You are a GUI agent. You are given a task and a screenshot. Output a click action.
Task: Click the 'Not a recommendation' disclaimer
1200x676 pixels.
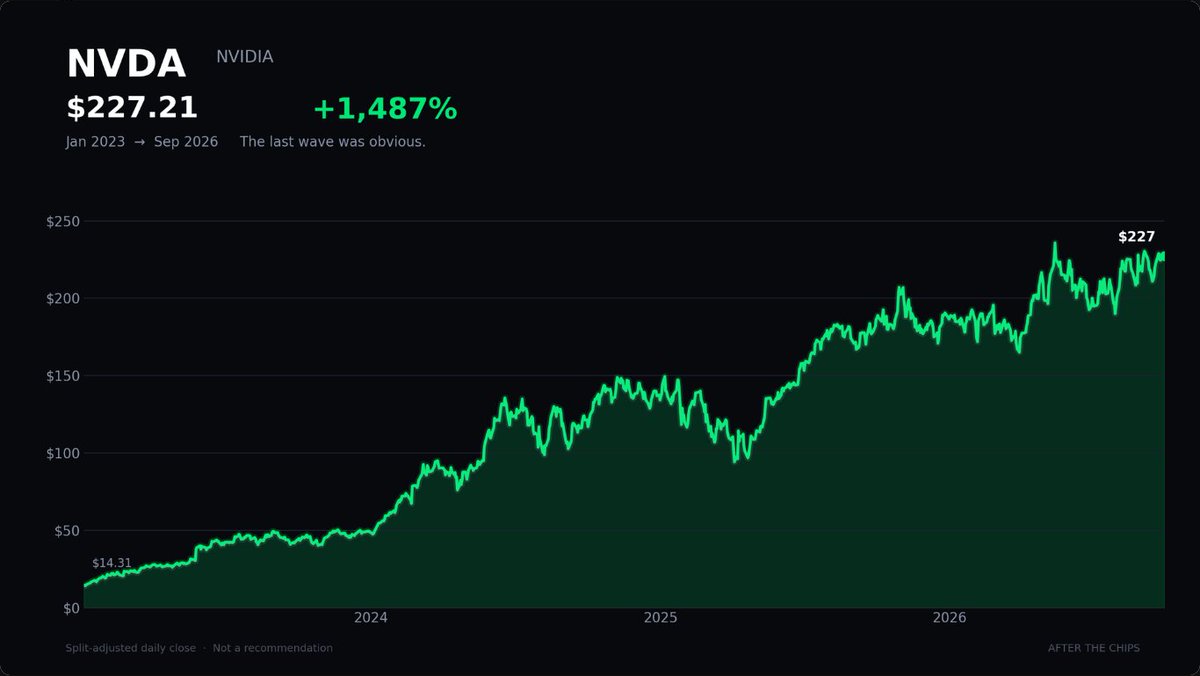(x=273, y=648)
